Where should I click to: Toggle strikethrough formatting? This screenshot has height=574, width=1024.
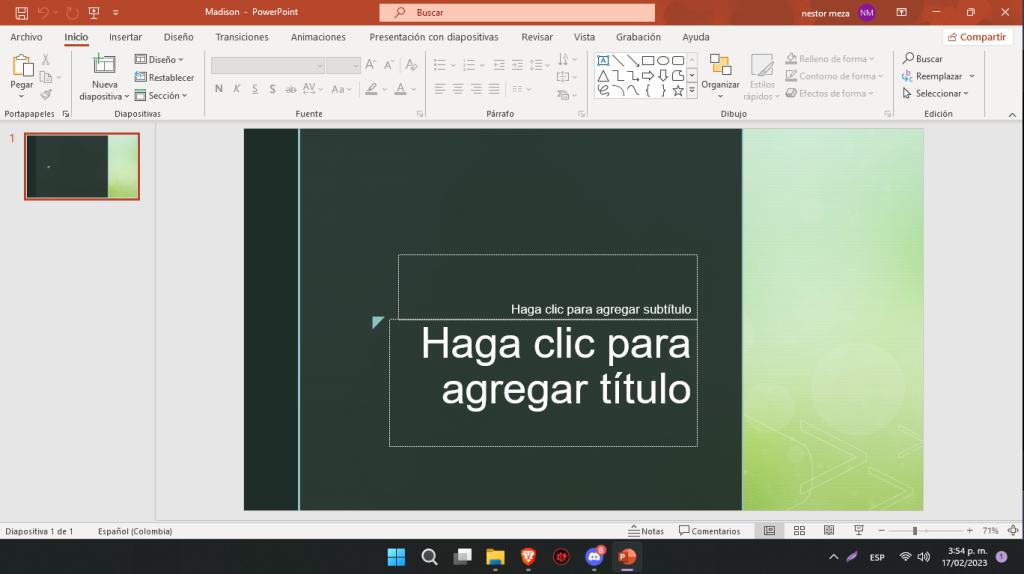pos(291,89)
